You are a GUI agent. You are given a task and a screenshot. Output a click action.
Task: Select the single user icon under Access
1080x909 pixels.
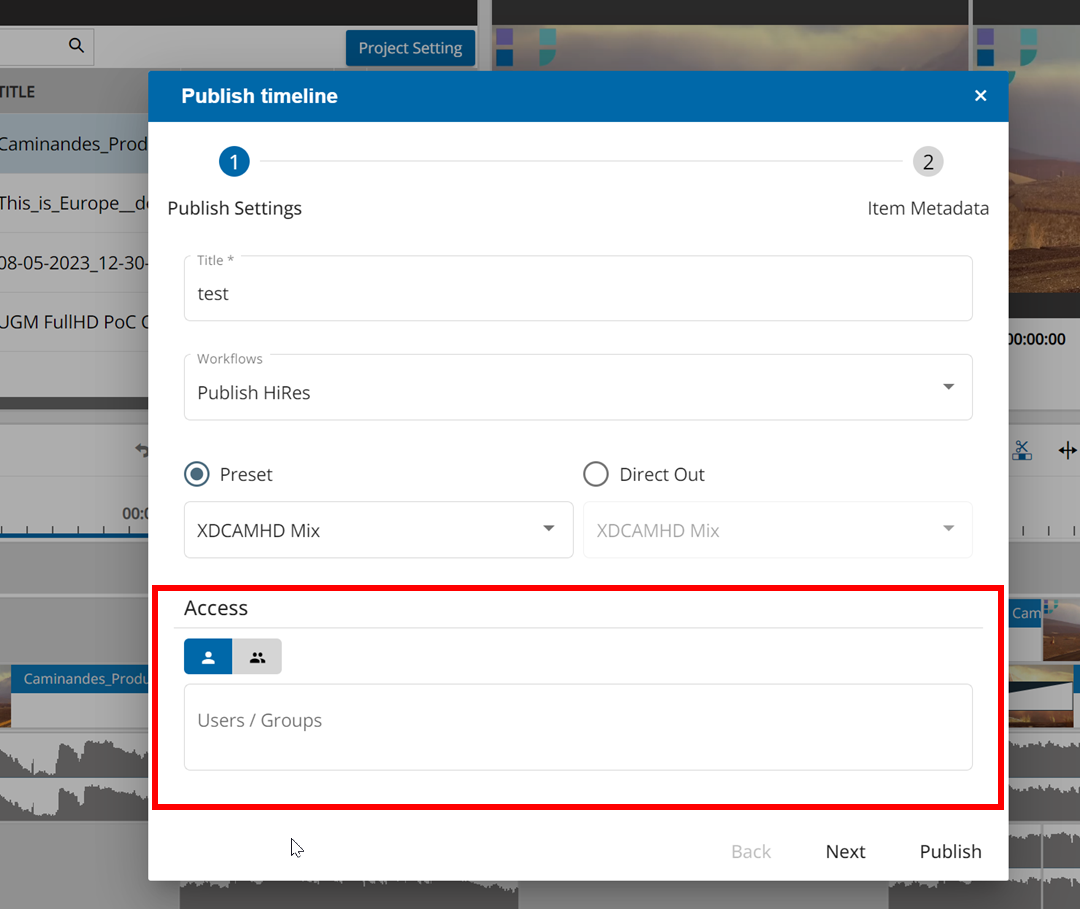pyautogui.click(x=208, y=657)
